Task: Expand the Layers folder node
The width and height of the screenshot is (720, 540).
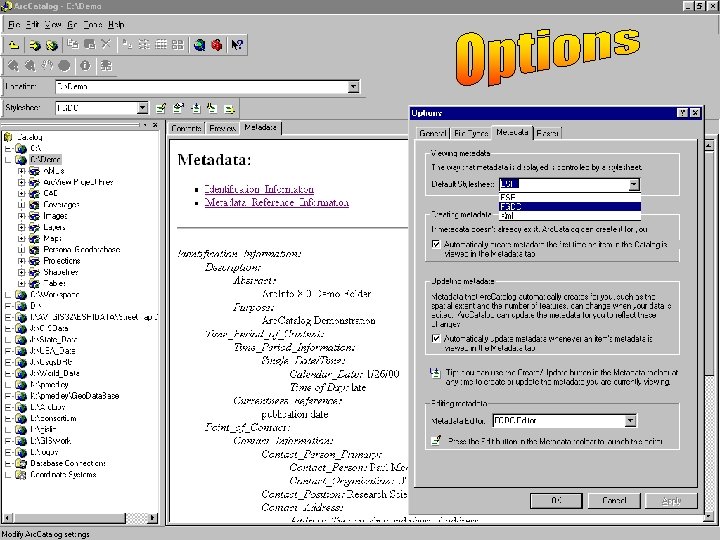Action: [x=21, y=227]
